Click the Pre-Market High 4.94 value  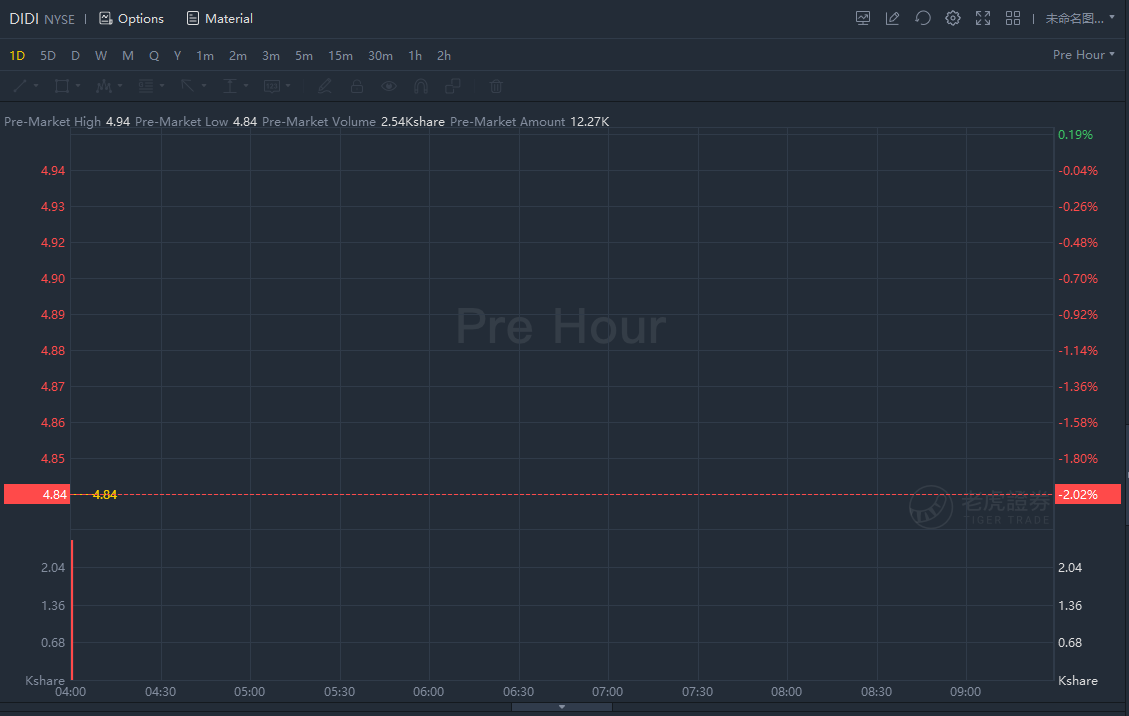pyautogui.click(x=118, y=122)
